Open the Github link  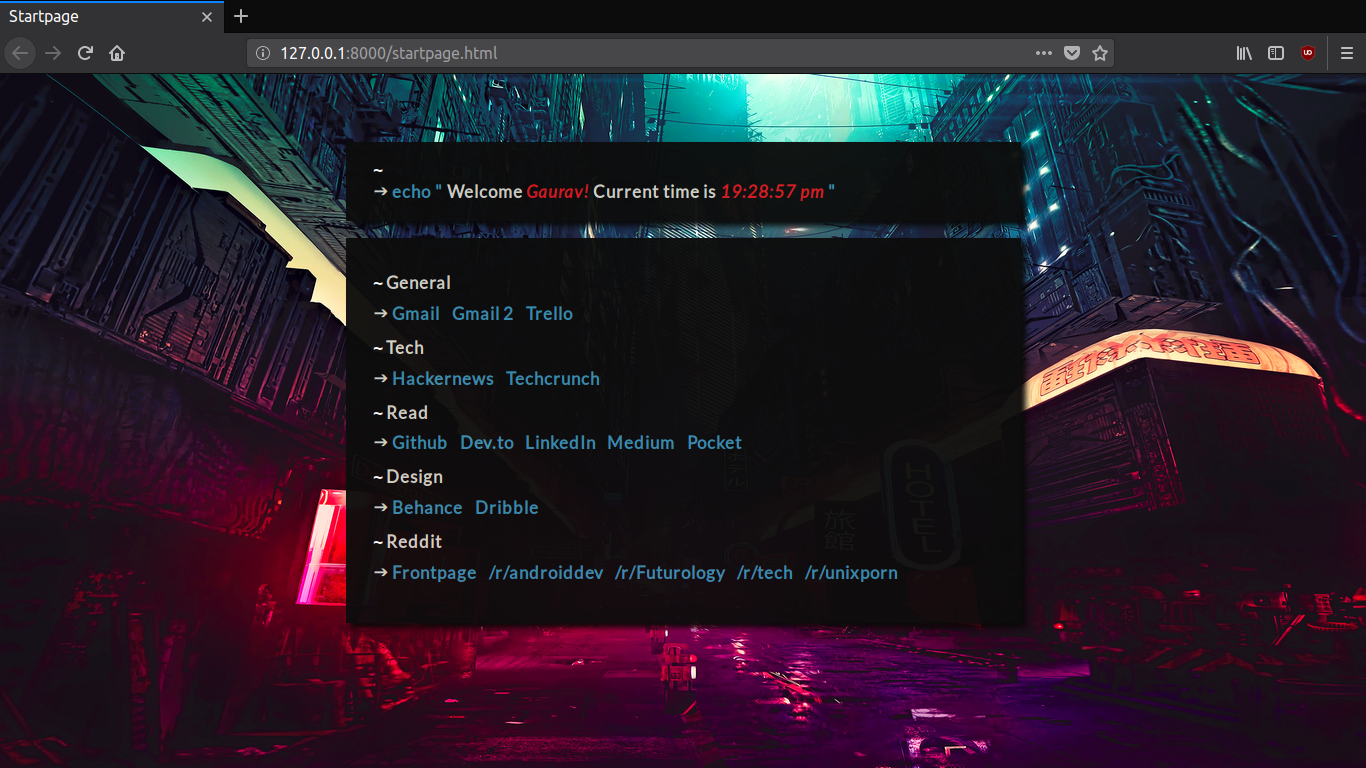click(420, 443)
